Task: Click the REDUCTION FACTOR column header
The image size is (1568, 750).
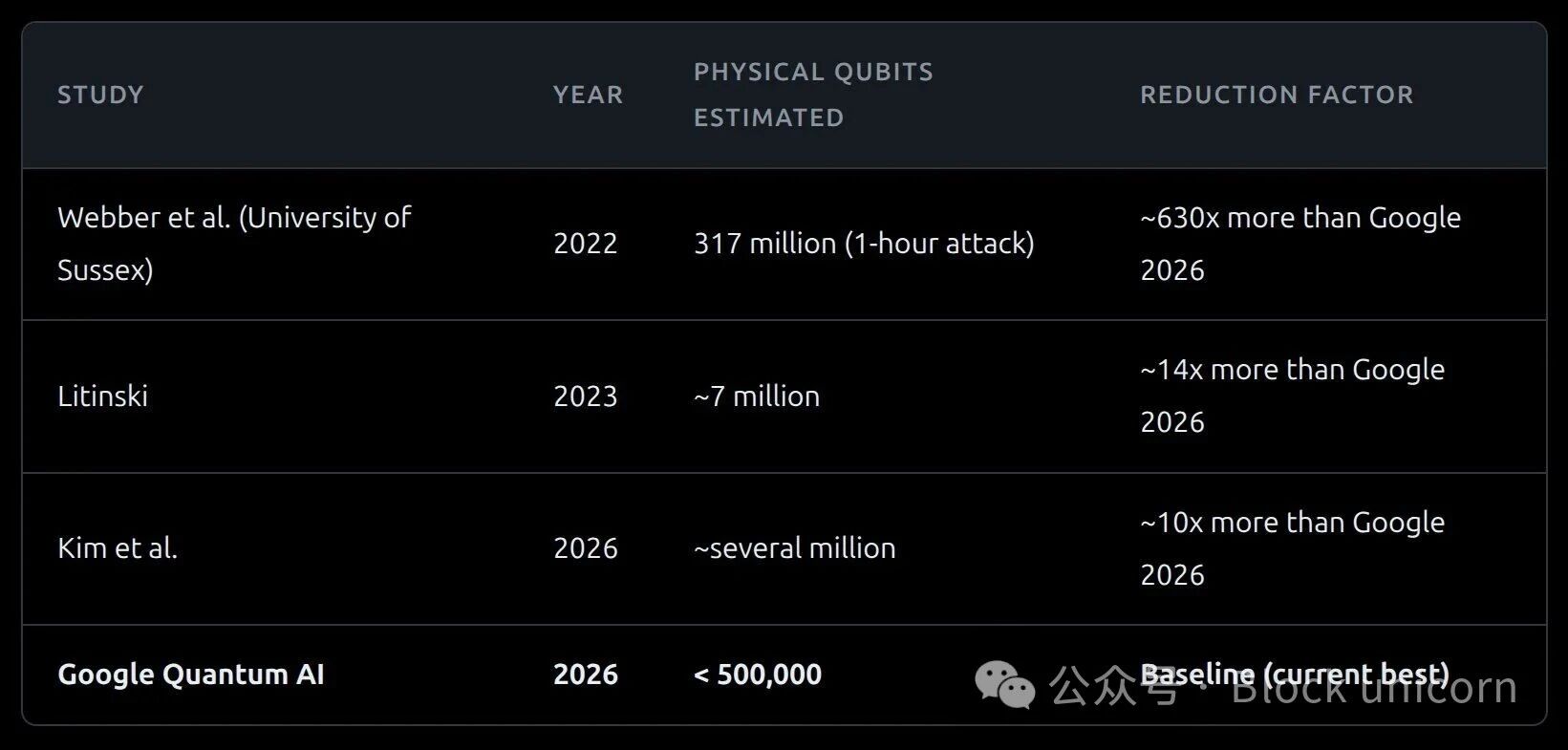Action: pyautogui.click(x=1277, y=95)
